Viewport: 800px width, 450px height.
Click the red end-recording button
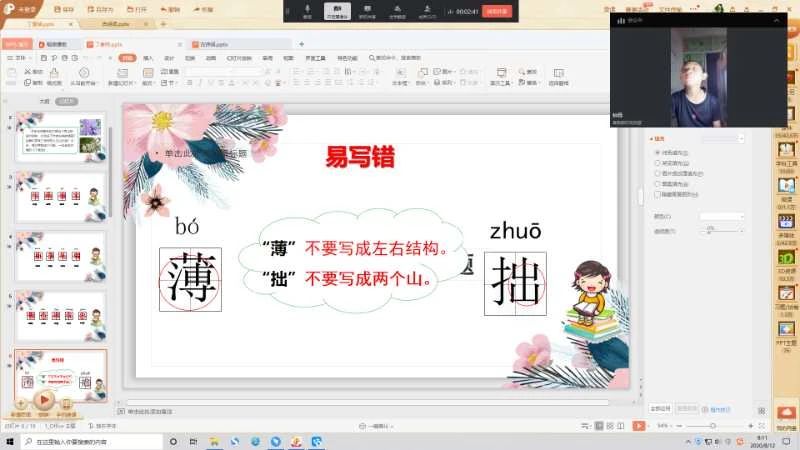(x=496, y=11)
